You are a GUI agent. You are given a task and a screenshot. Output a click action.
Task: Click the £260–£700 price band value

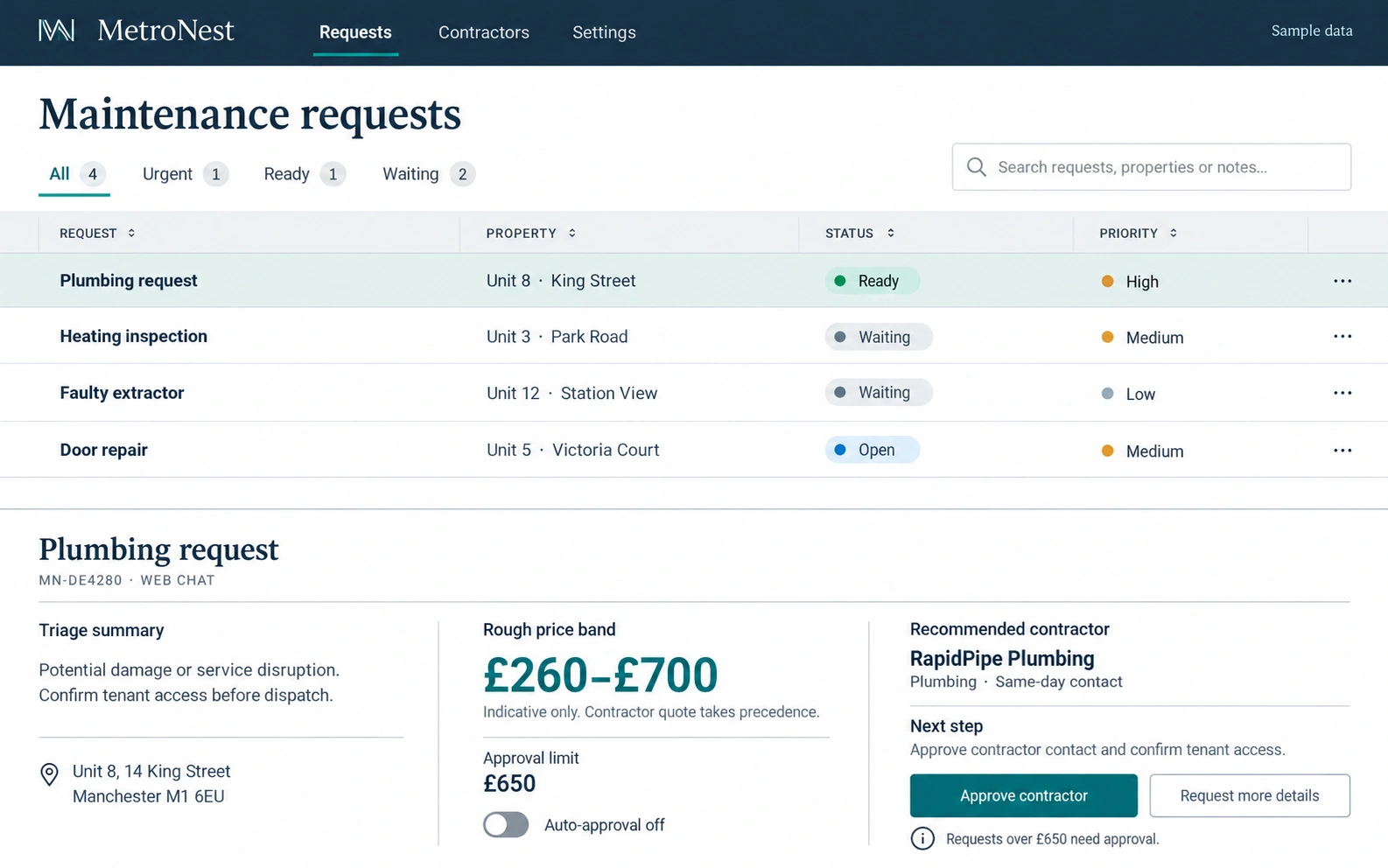point(600,675)
